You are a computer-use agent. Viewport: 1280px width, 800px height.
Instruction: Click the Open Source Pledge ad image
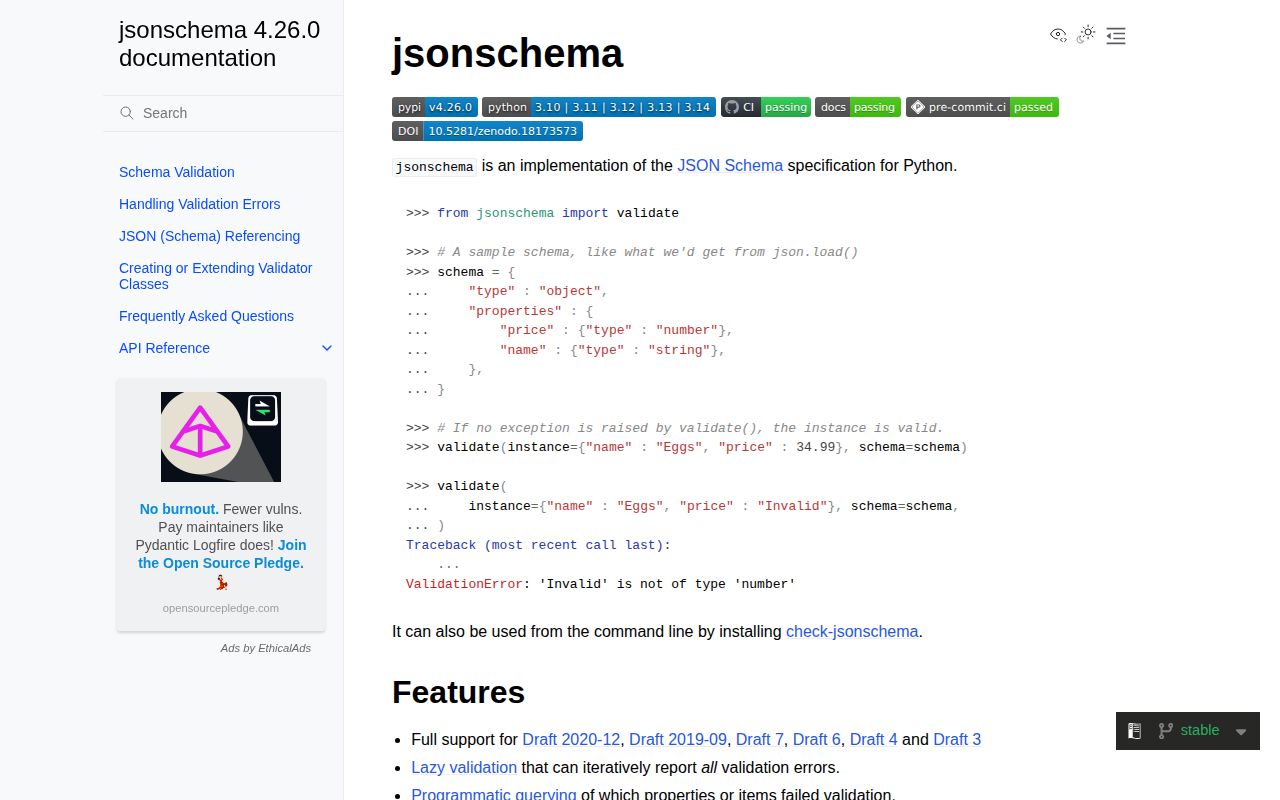click(221, 437)
